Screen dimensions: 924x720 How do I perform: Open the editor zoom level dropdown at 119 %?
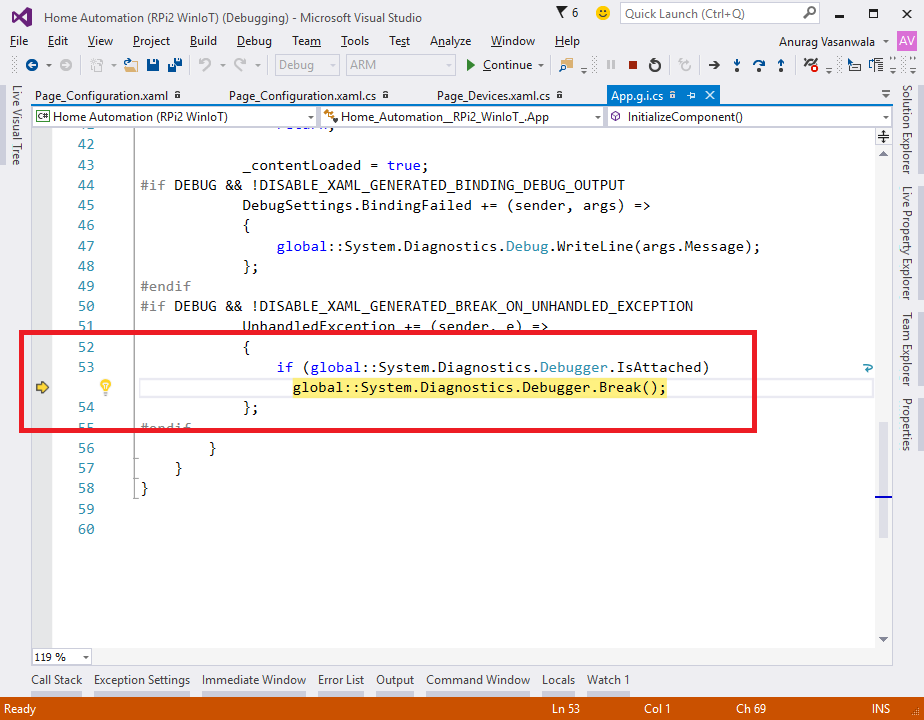84,657
